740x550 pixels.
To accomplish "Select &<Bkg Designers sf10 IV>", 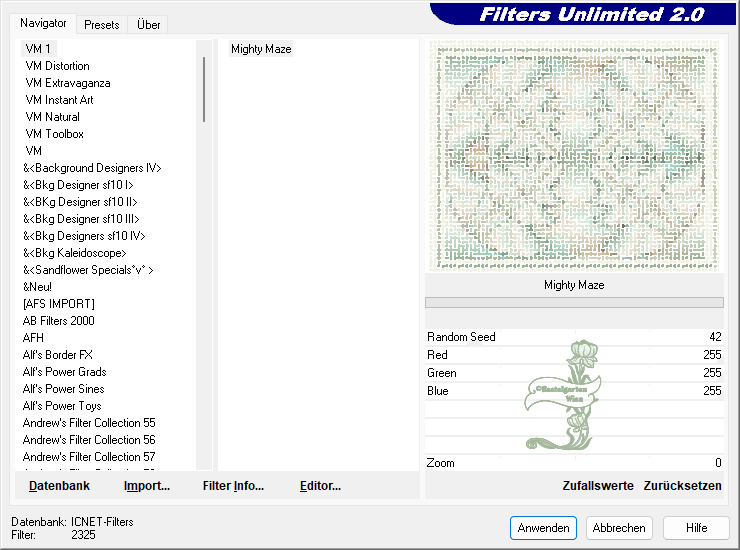I will pos(84,236).
